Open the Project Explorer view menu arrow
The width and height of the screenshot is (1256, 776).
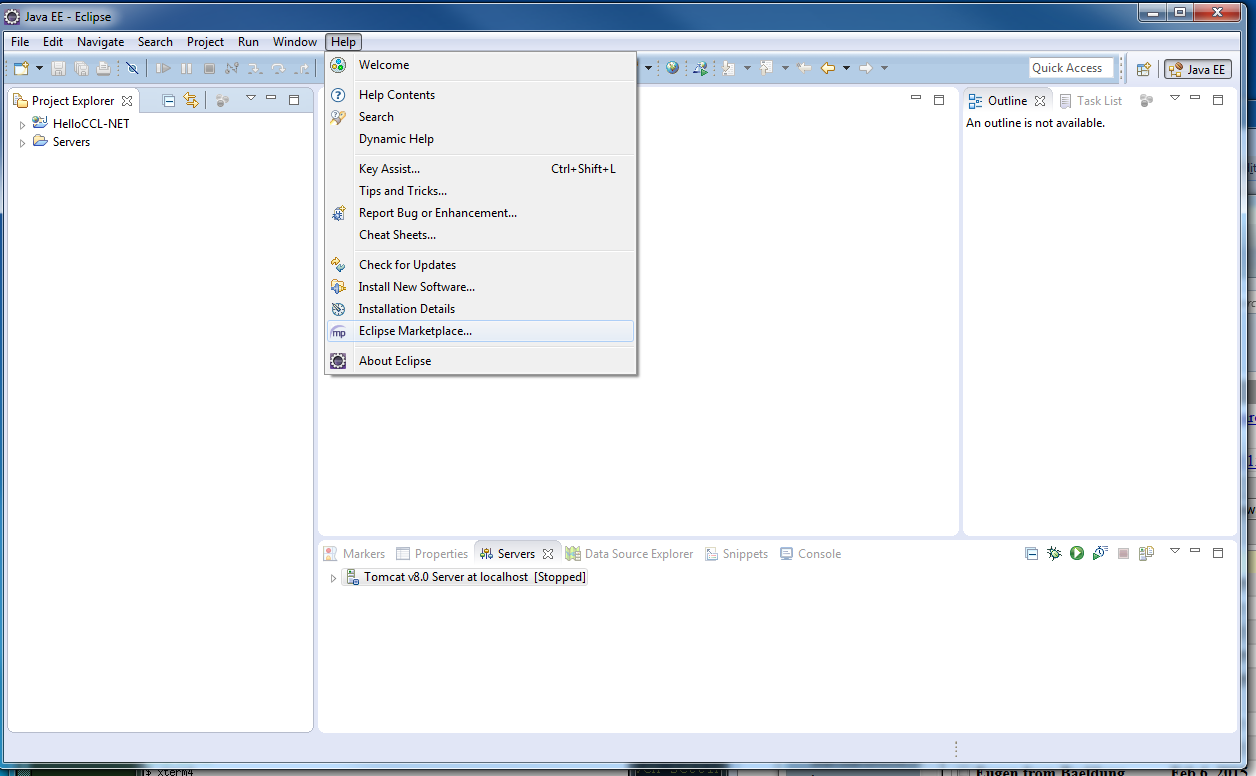(250, 99)
